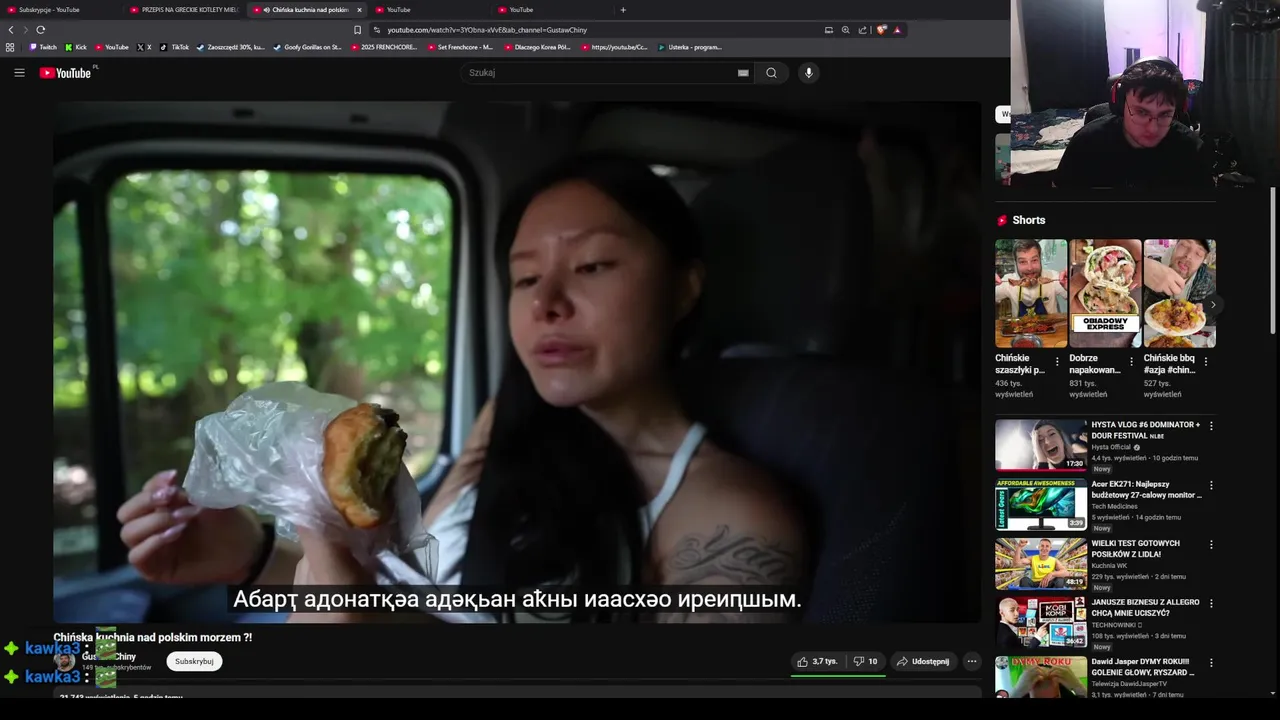The width and height of the screenshot is (1280, 720).
Task: Open Dobrze napakowan short thumbnail
Action: pyautogui.click(x=1105, y=293)
